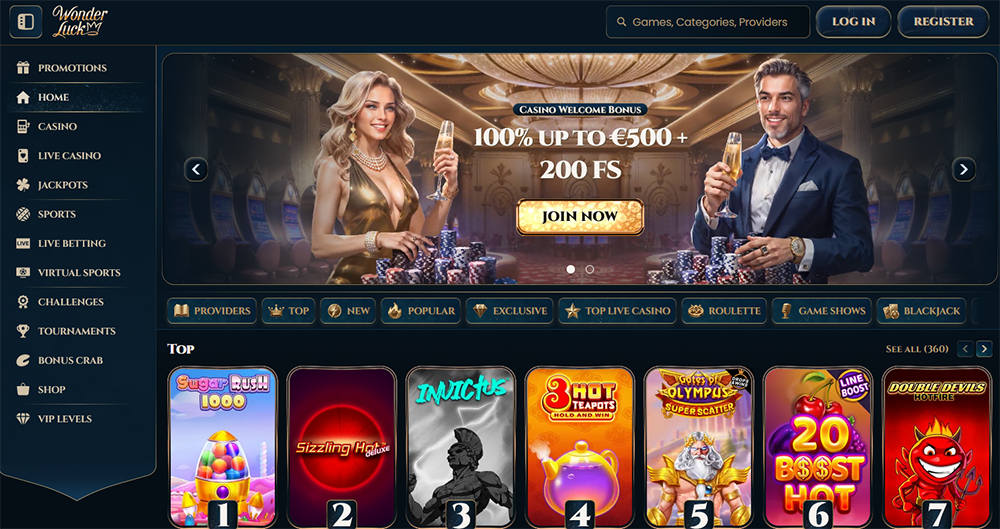The width and height of the screenshot is (1000, 529).
Task: Select the first banner slide dot
Action: pos(571,269)
